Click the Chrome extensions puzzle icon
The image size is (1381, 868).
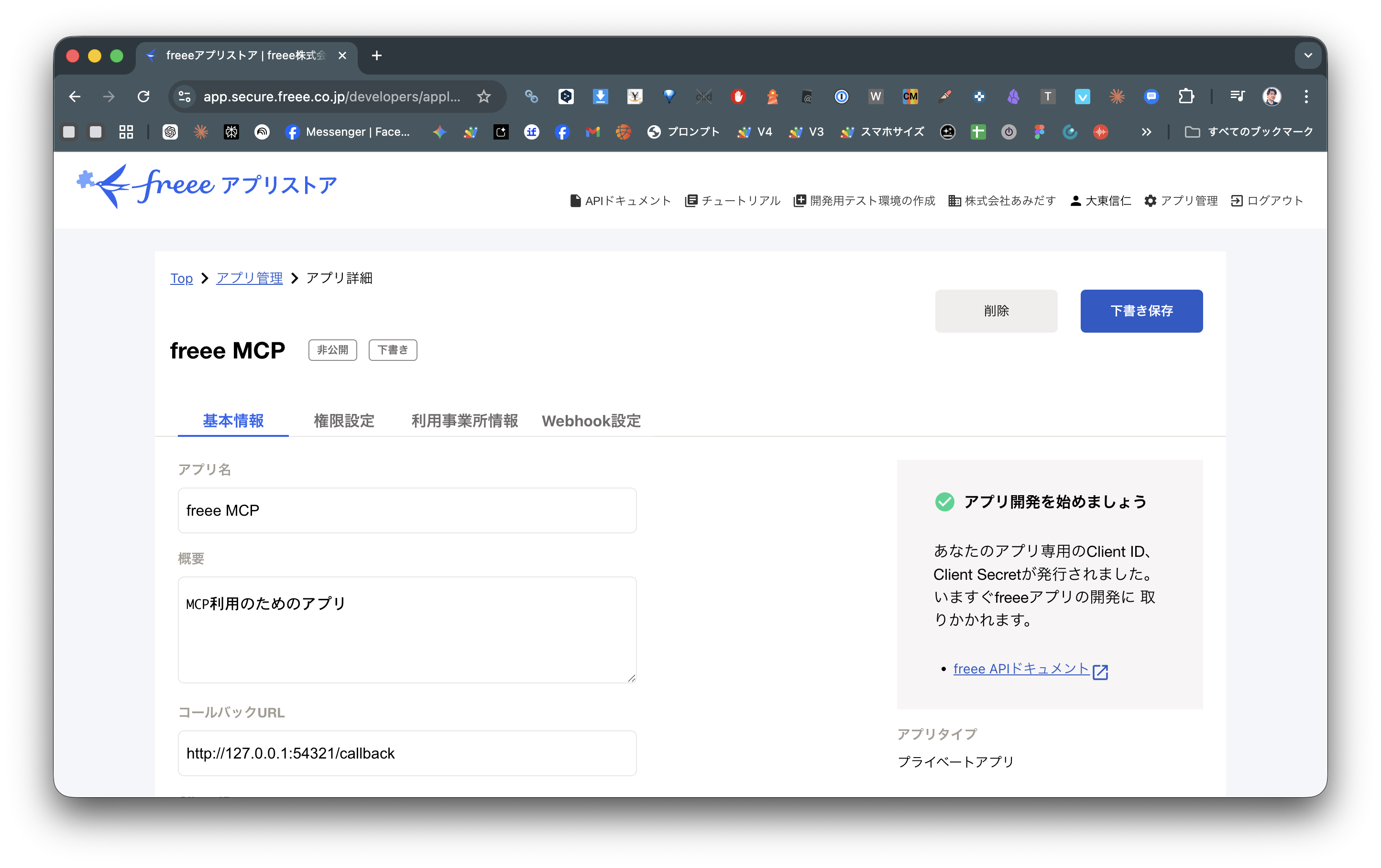coord(1186,97)
